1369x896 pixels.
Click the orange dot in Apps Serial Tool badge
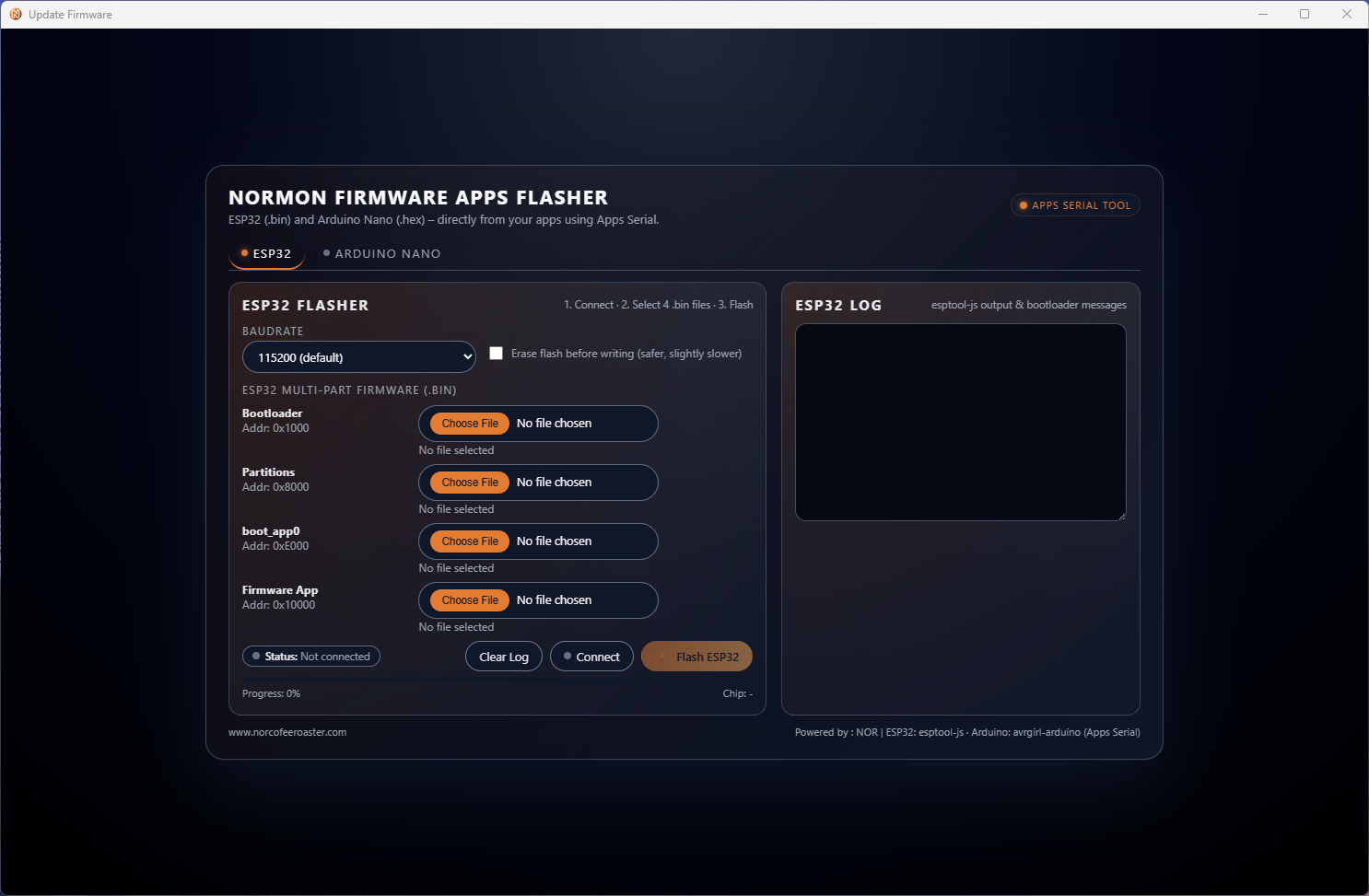click(x=1023, y=205)
